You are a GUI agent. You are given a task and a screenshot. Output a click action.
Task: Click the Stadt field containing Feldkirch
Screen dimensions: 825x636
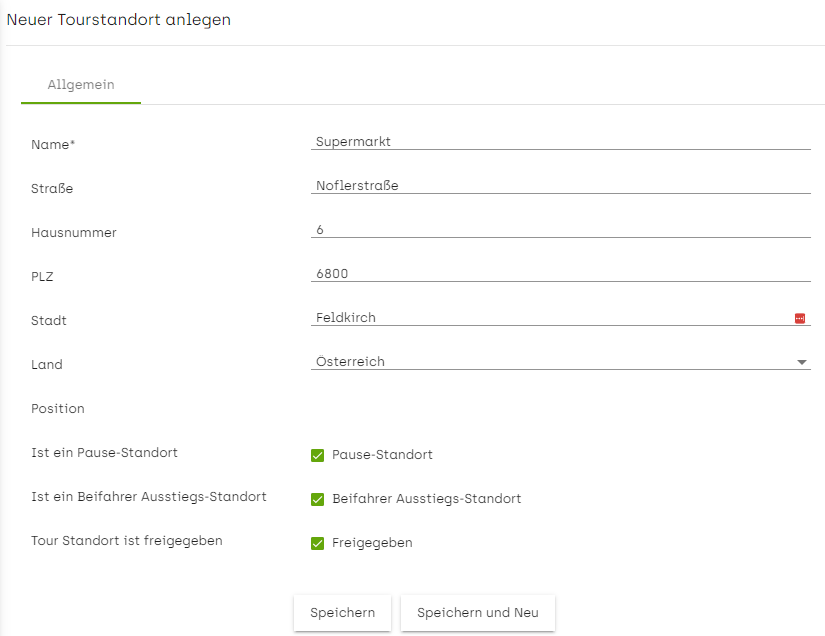(x=552, y=318)
